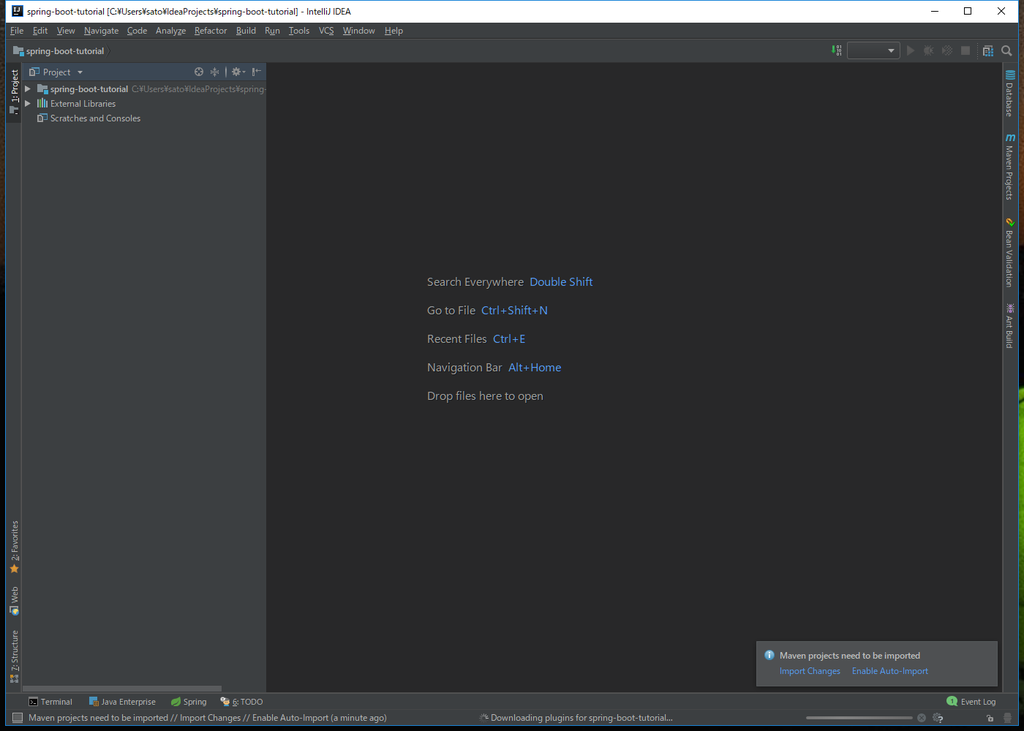Click the Hector inspector icon
The height and width of the screenshot is (731, 1024).
[x=1008, y=718]
